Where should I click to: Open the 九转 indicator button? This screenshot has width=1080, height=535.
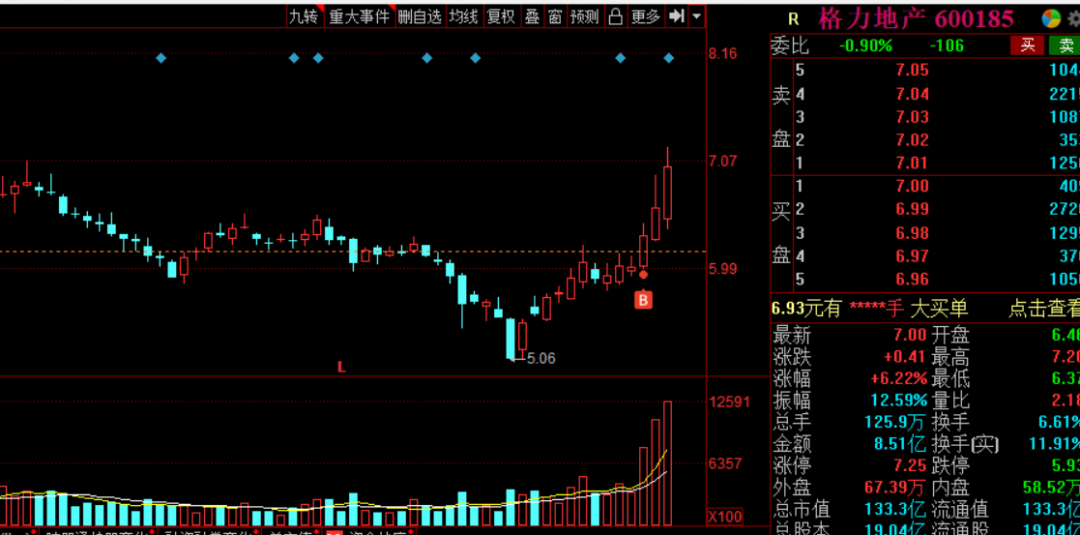[x=304, y=17]
